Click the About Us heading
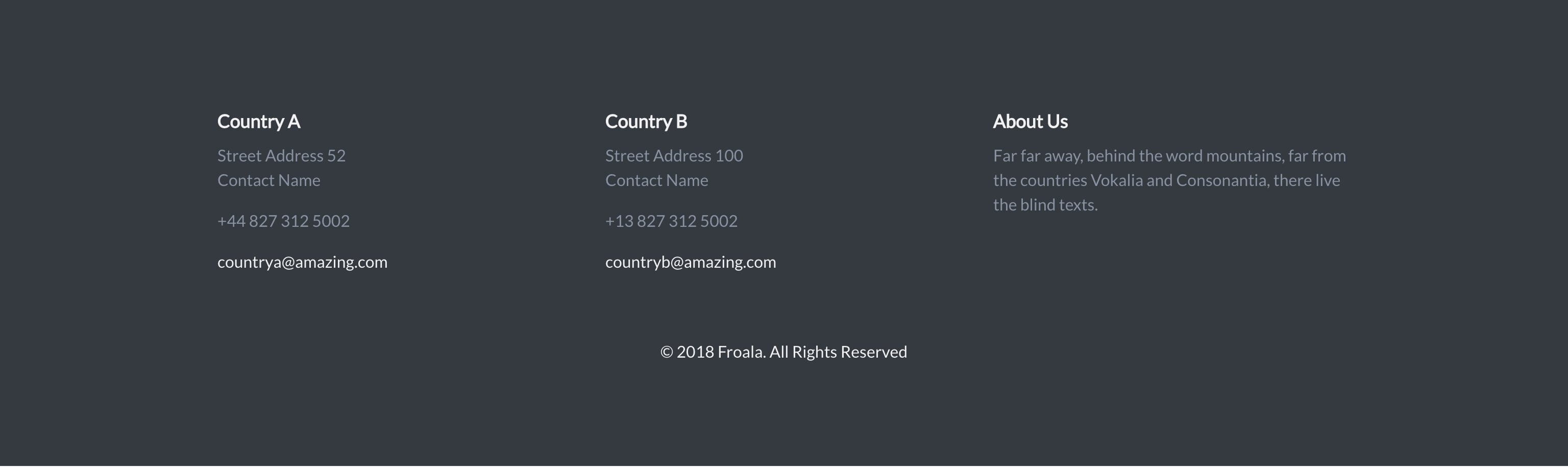This screenshot has height=467, width=1568. (1030, 121)
